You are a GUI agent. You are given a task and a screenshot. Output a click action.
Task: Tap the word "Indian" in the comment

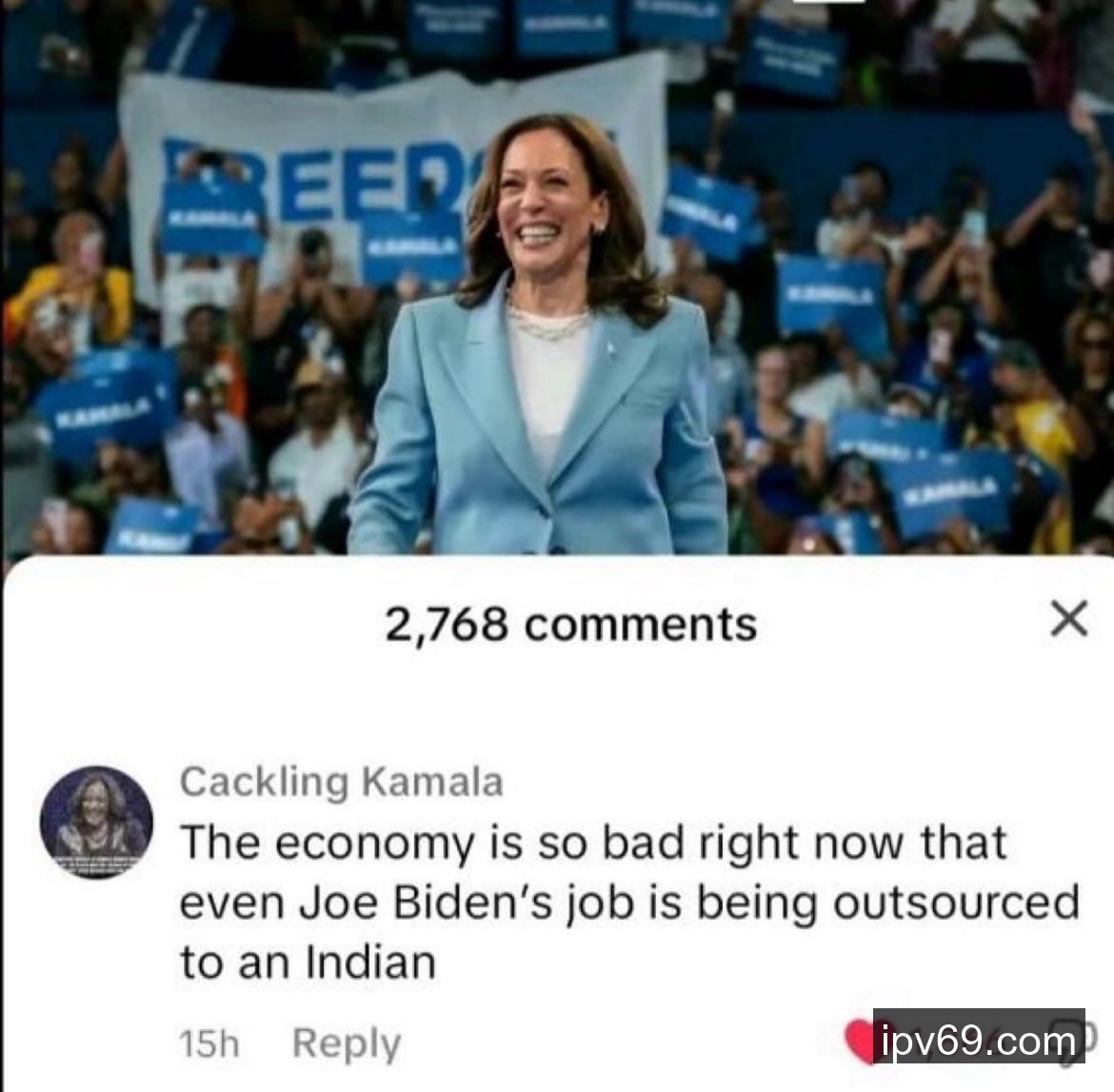click(370, 963)
